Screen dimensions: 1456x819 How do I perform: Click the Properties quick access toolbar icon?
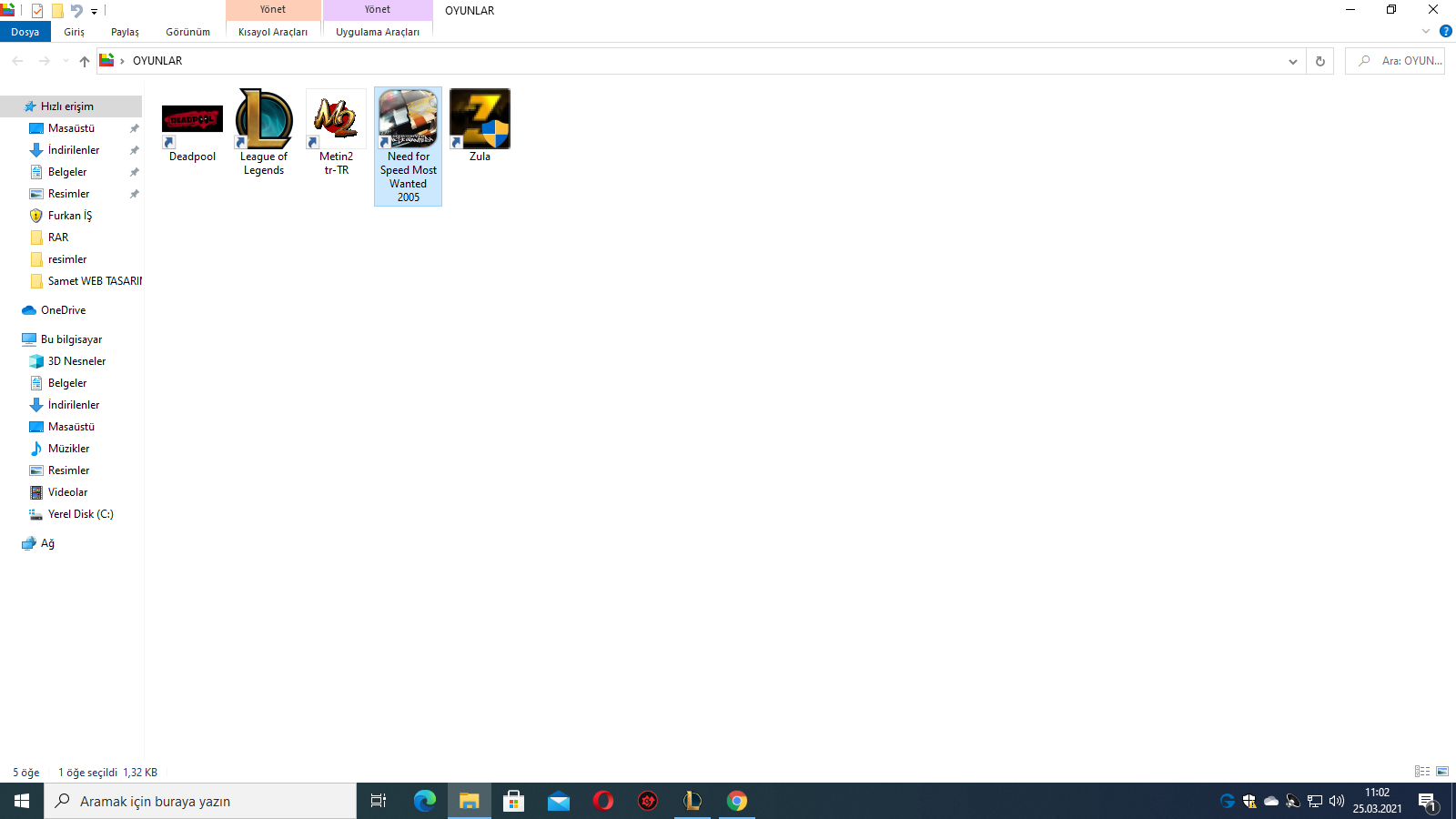[x=37, y=11]
